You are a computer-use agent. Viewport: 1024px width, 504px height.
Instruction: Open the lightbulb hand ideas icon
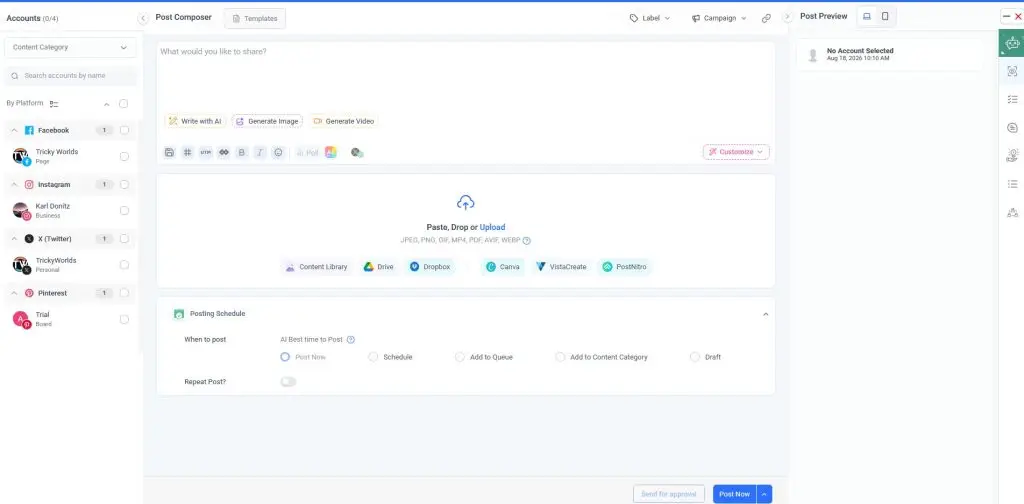[x=1012, y=155]
